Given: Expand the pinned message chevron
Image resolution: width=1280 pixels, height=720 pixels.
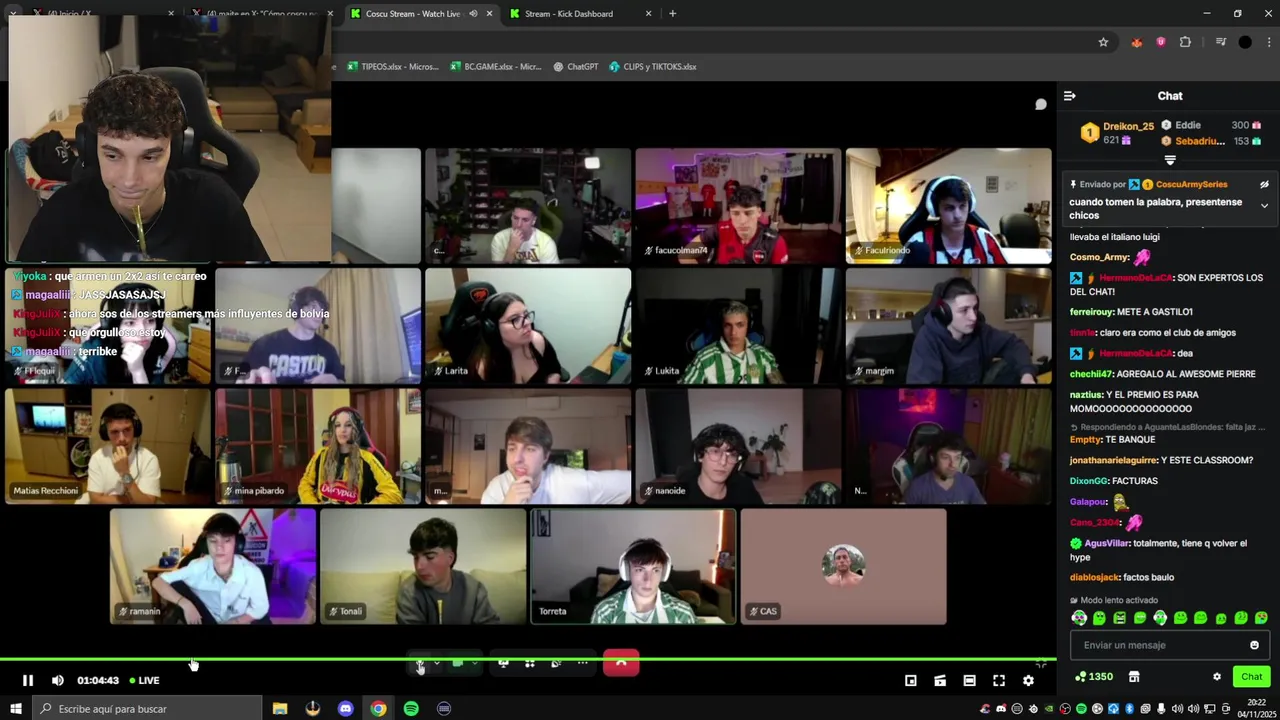Looking at the screenshot, I should pos(1264,206).
